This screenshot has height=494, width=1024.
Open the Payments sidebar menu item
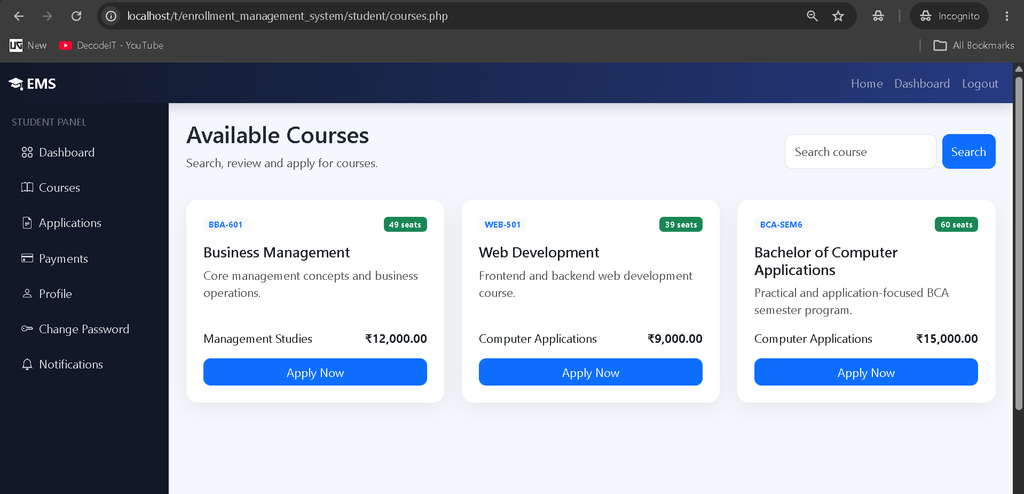84,259
